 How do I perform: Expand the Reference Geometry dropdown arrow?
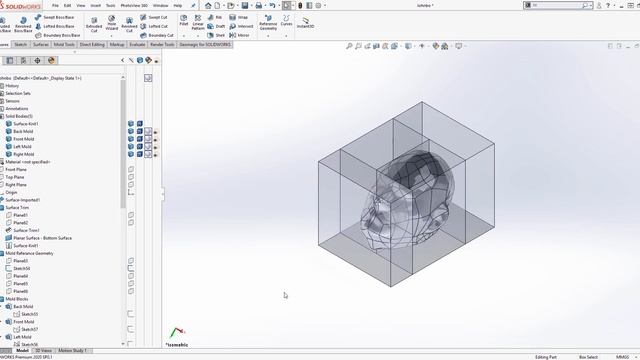pos(268,36)
